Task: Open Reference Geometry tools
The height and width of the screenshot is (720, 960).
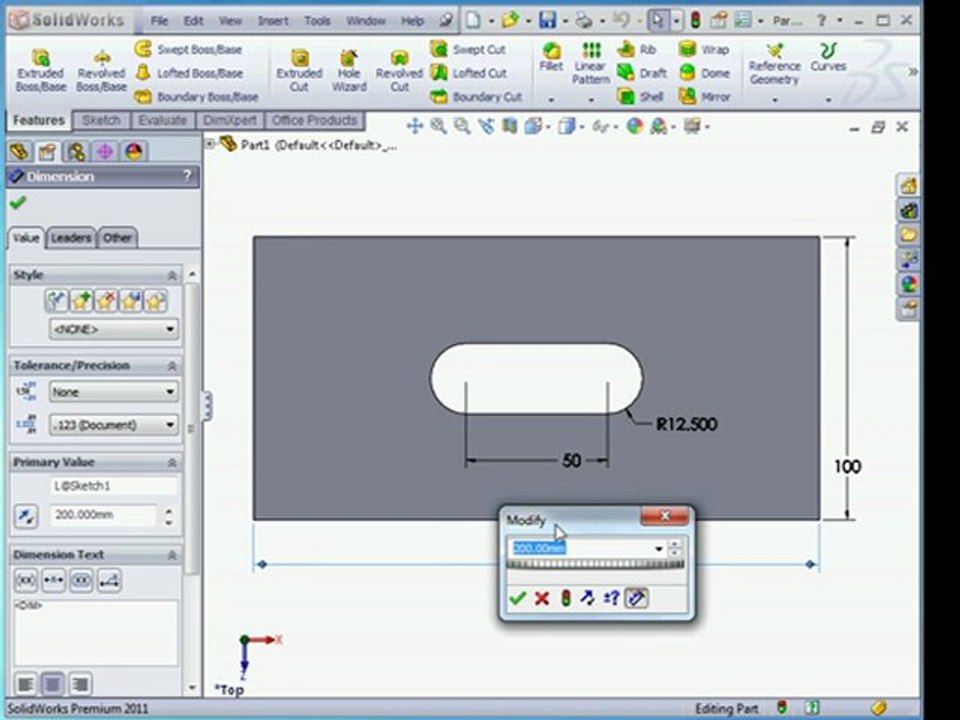Action: click(774, 64)
